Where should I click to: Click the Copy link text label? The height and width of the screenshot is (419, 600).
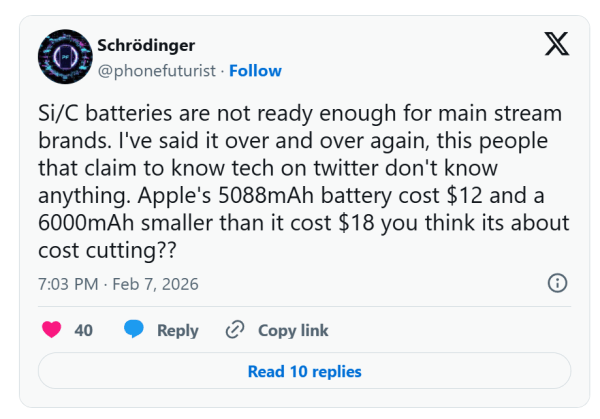(293, 330)
